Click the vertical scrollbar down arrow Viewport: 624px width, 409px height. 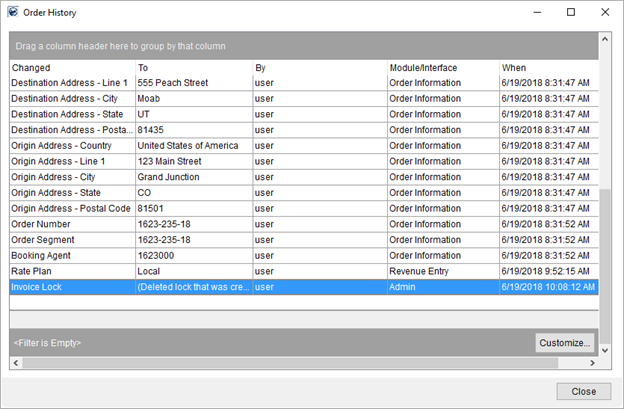tap(604, 348)
